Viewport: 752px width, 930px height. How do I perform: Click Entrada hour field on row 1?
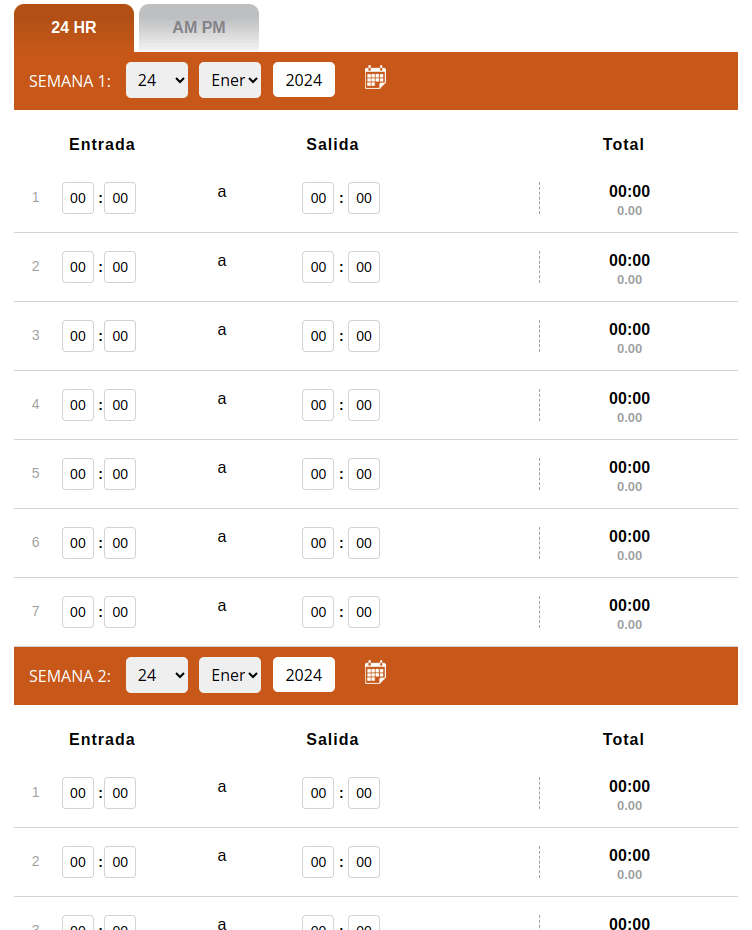[x=77, y=198]
